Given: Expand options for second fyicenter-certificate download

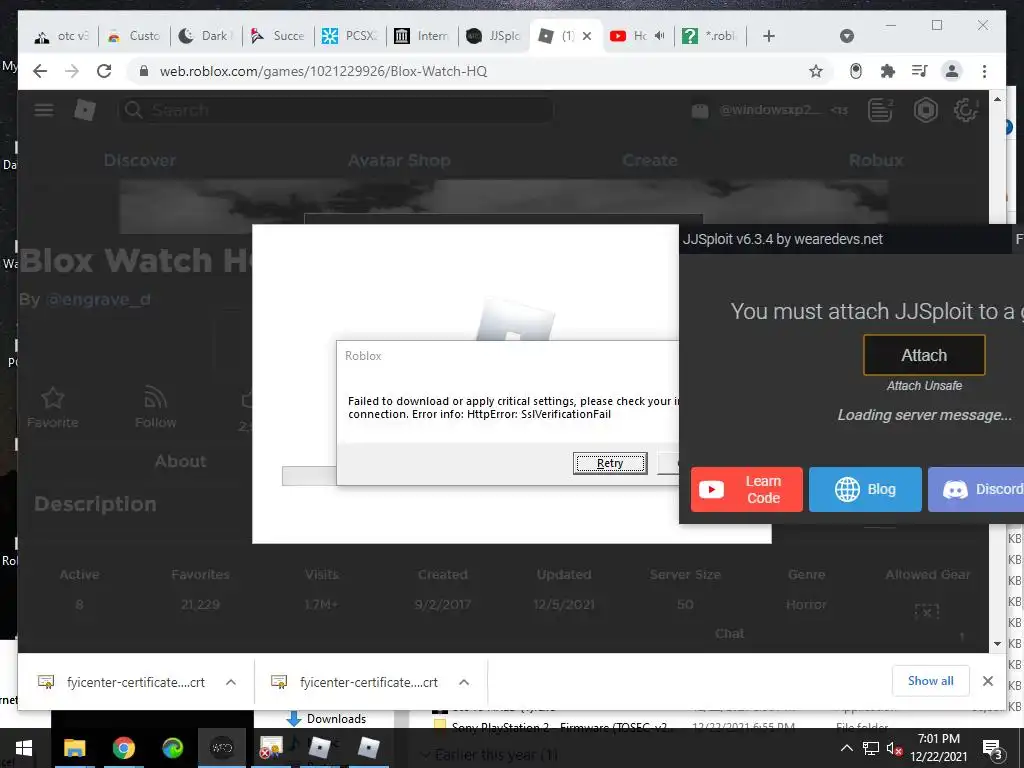Looking at the screenshot, I should click(x=464, y=682).
